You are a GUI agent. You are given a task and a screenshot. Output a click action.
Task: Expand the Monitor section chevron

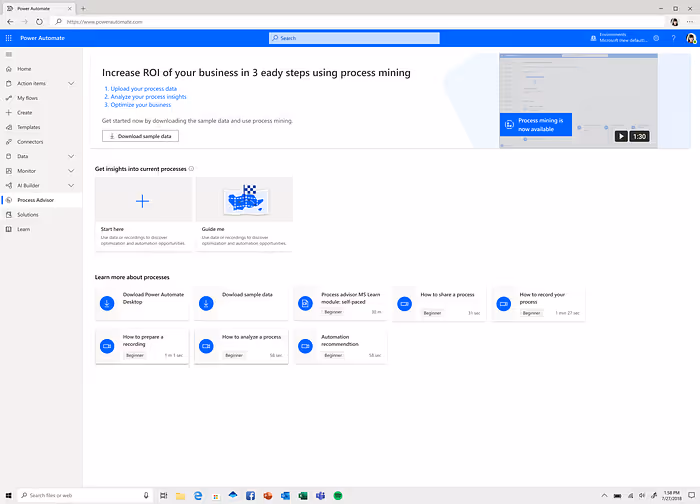pos(71,171)
